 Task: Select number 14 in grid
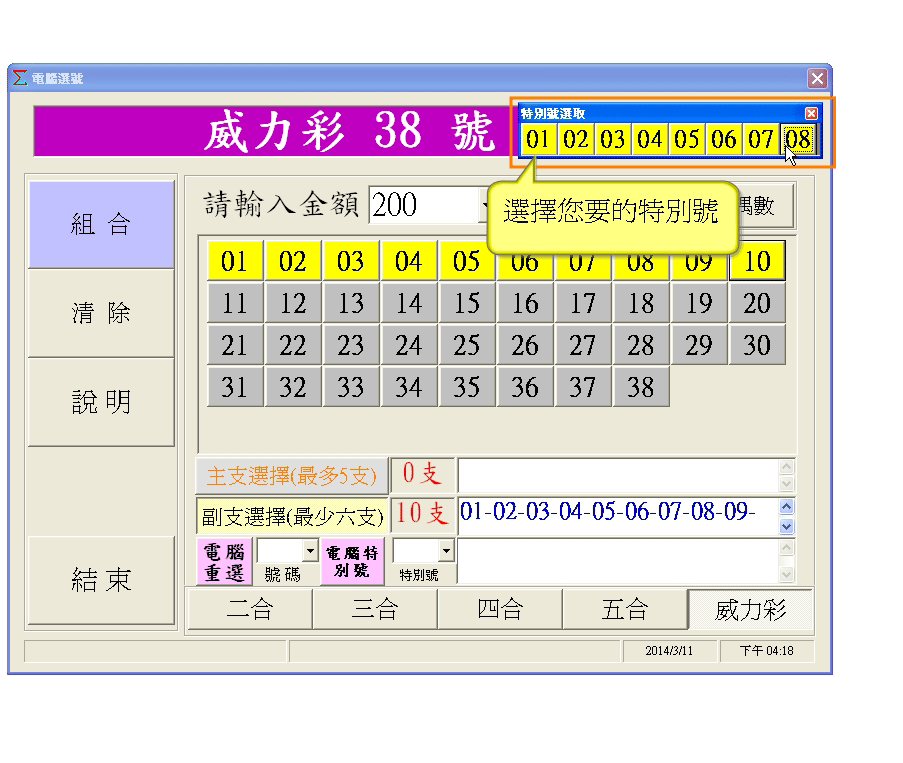coord(409,303)
